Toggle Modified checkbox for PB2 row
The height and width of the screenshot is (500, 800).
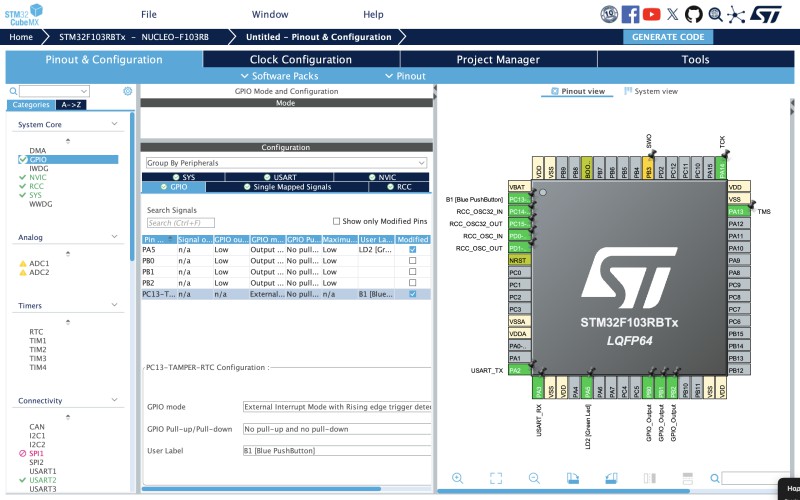point(412,283)
